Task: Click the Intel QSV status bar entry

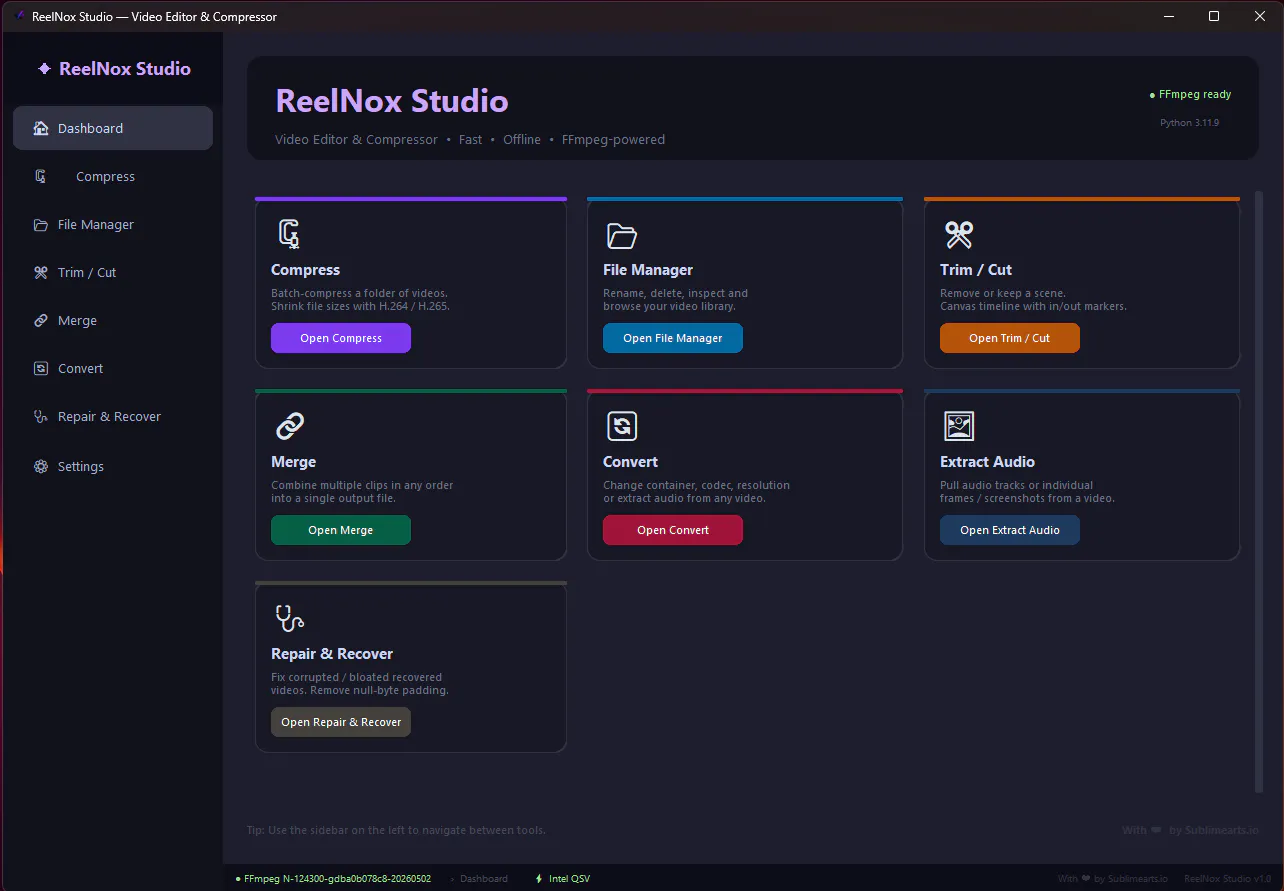Action: click(563, 879)
